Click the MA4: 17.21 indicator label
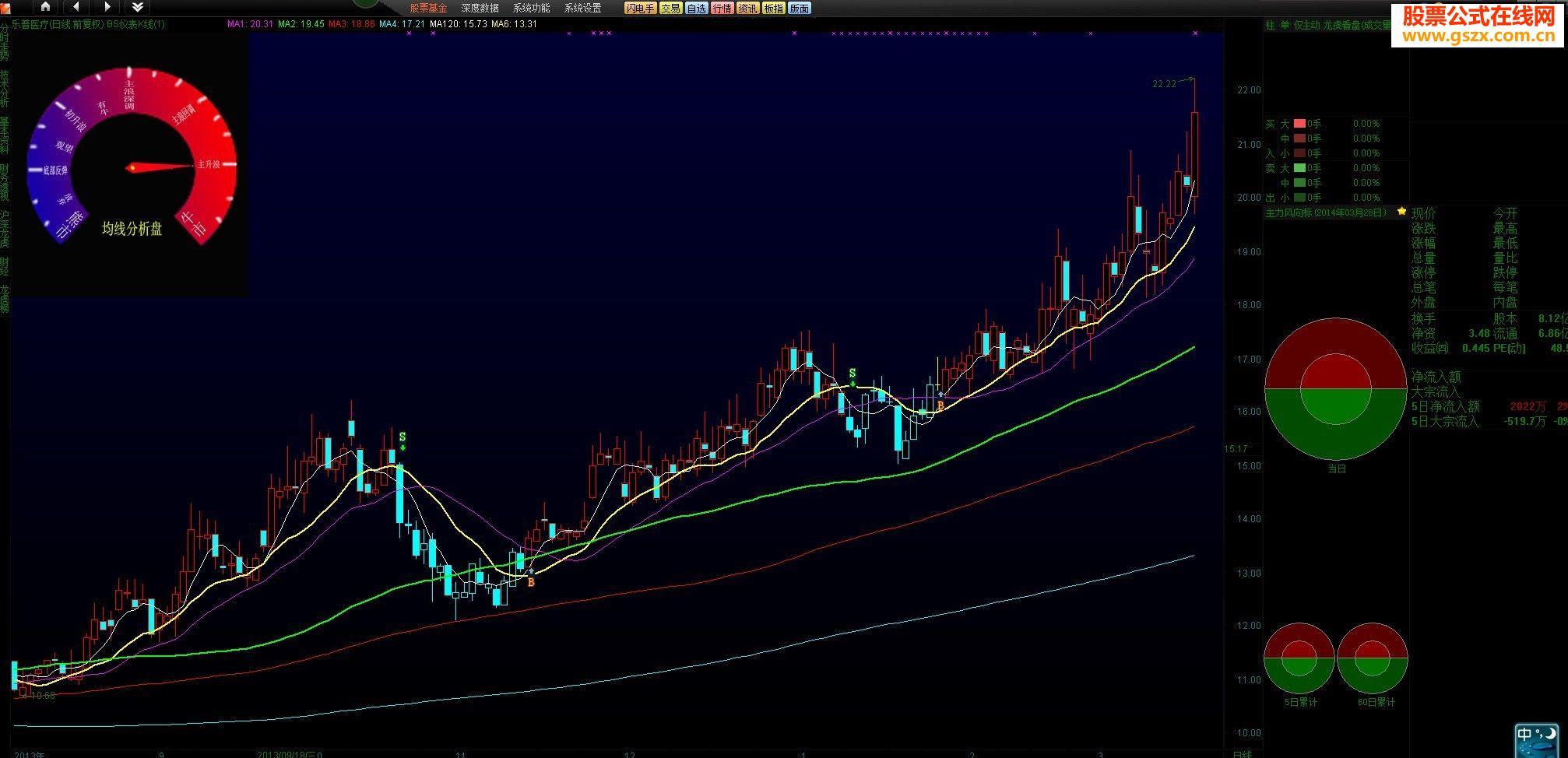This screenshot has width=1568, height=758. (403, 24)
